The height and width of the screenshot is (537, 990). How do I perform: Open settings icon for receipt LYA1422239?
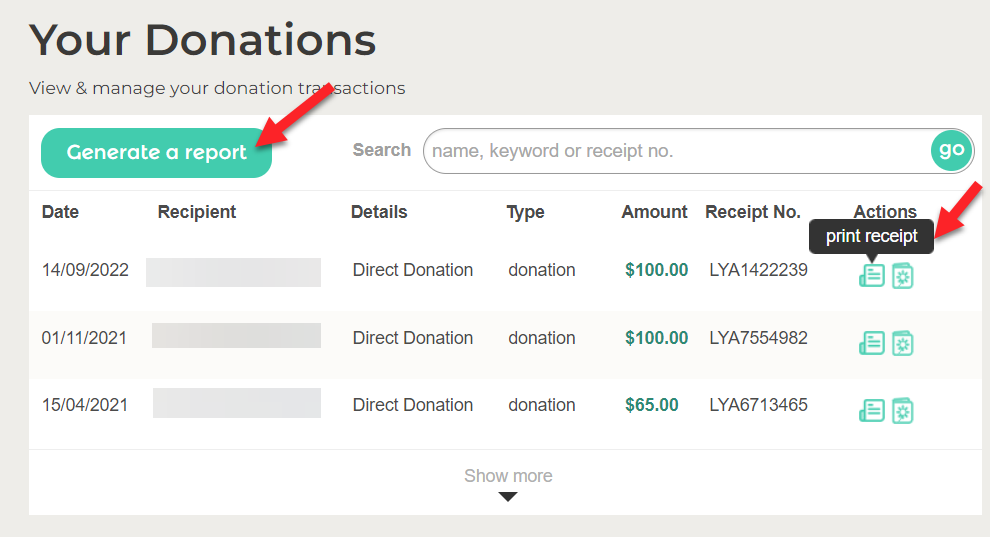click(x=903, y=276)
